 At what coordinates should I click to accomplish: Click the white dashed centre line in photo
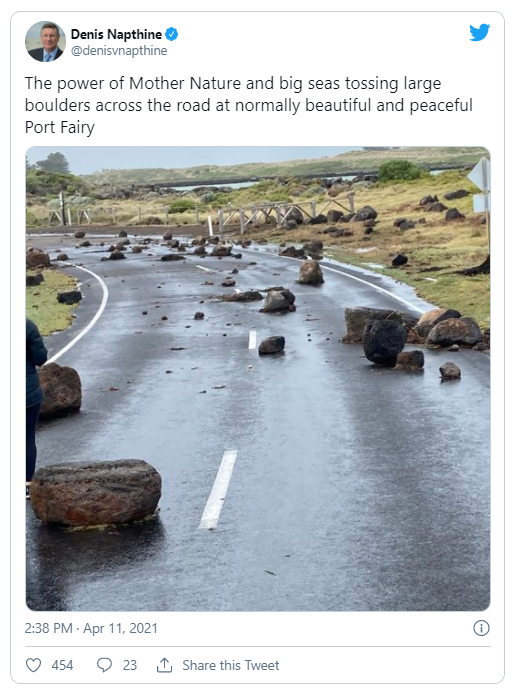pyautogui.click(x=218, y=489)
